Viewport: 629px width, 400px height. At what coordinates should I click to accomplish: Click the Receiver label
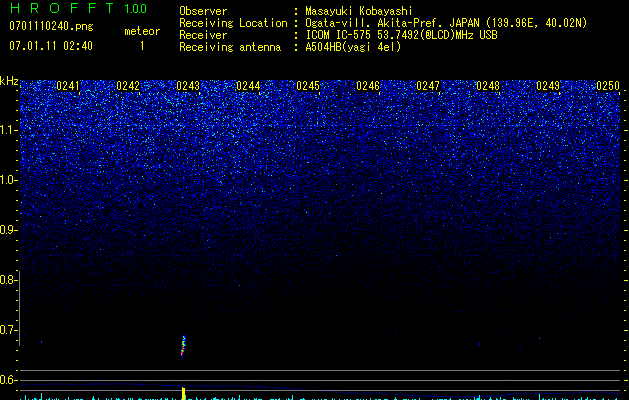pyautogui.click(x=203, y=35)
